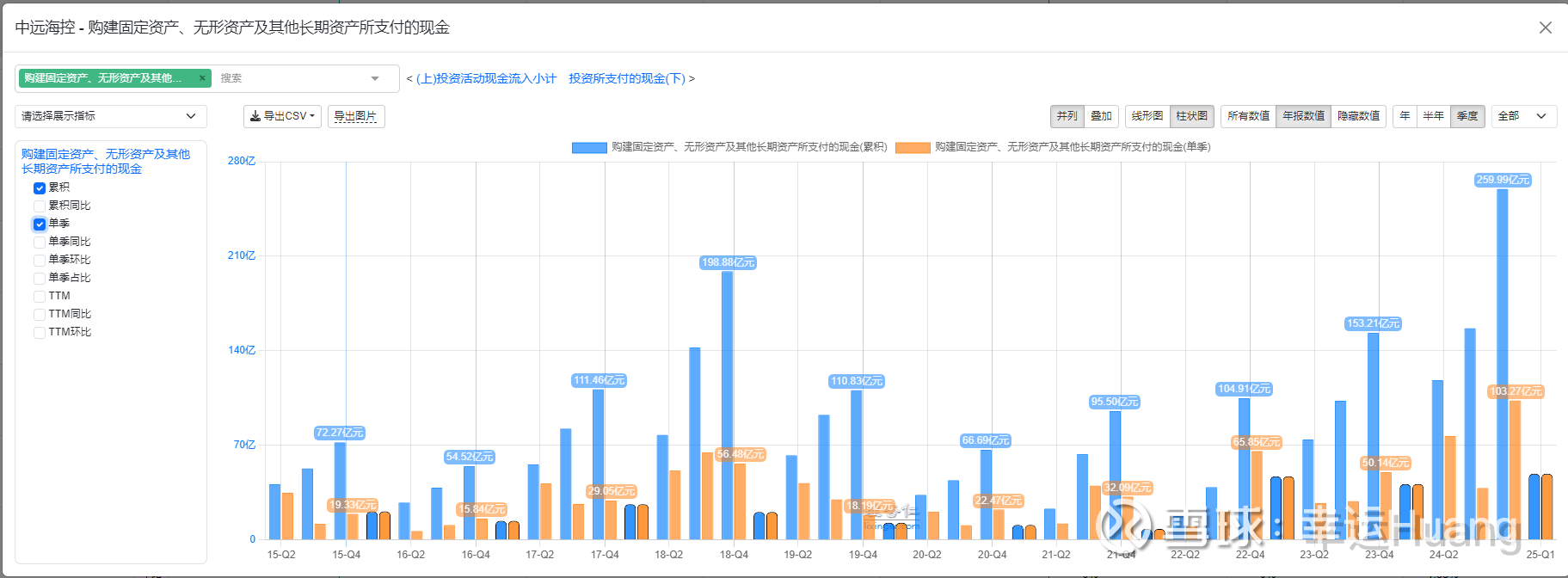The width and height of the screenshot is (1568, 578).
Task: Select 隐藏数值 to hide labels
Action: pos(1359,116)
